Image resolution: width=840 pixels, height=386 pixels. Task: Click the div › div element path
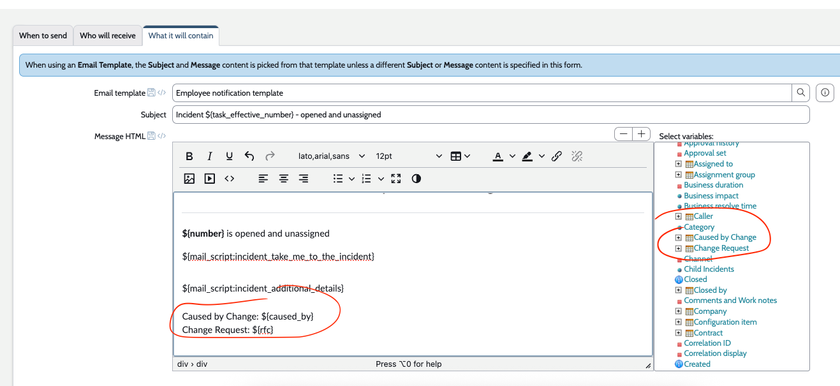192,364
